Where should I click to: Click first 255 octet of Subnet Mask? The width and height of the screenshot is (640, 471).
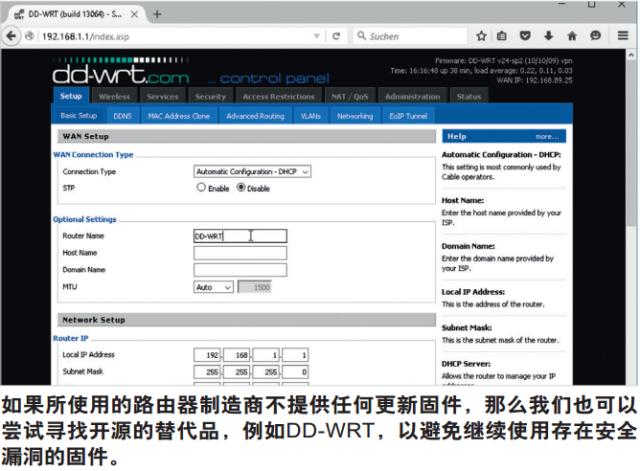coord(207,372)
